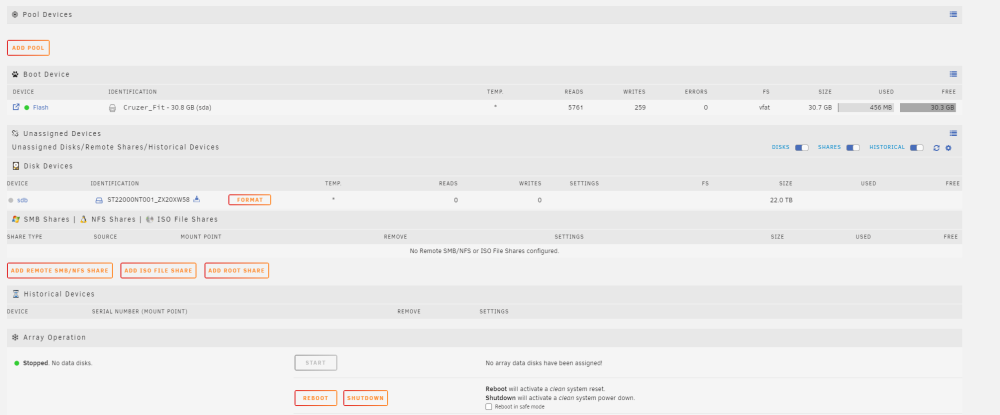Click the 30.3 GB free space bar
Screen dimensions: 1000x415
pos(928,108)
